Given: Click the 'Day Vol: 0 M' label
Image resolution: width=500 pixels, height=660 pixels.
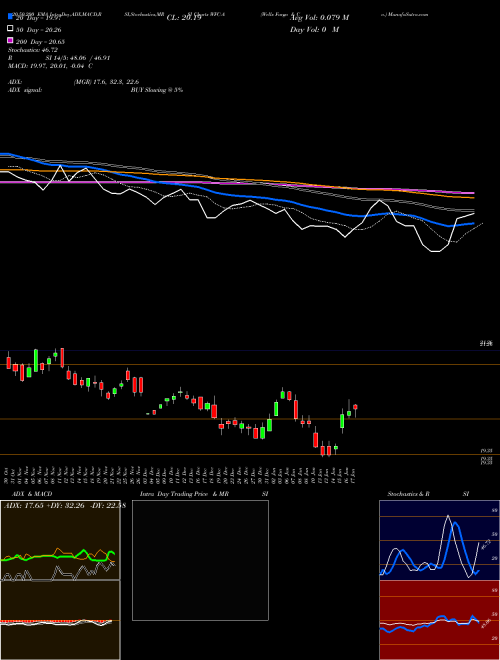Looking at the screenshot, I should point(314,29).
